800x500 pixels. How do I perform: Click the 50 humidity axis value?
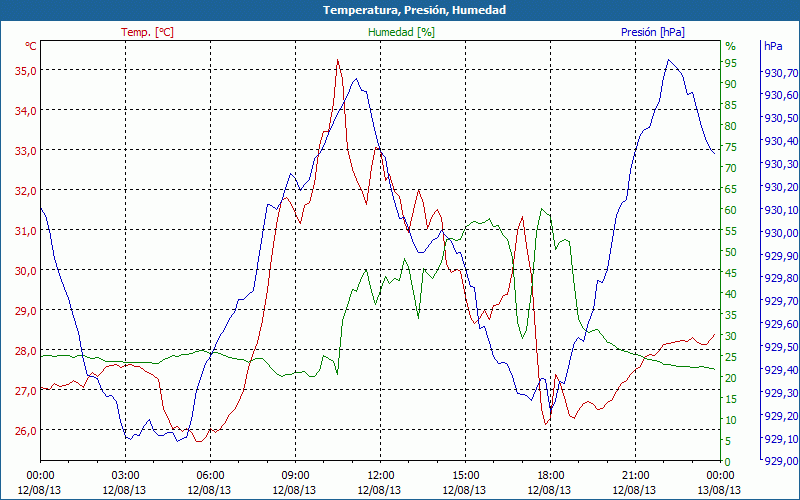point(731,252)
